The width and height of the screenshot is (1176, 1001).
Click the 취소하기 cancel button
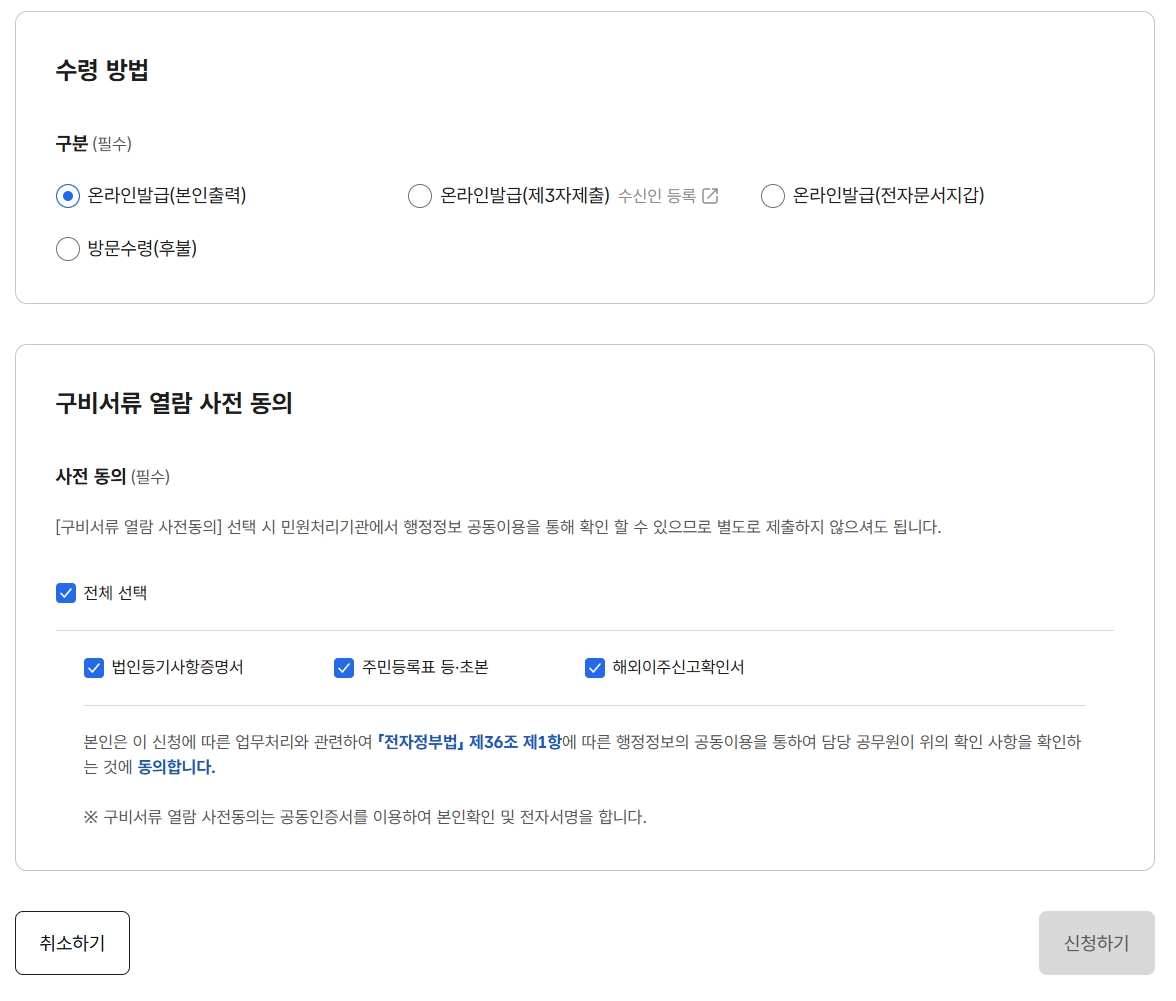pos(72,942)
